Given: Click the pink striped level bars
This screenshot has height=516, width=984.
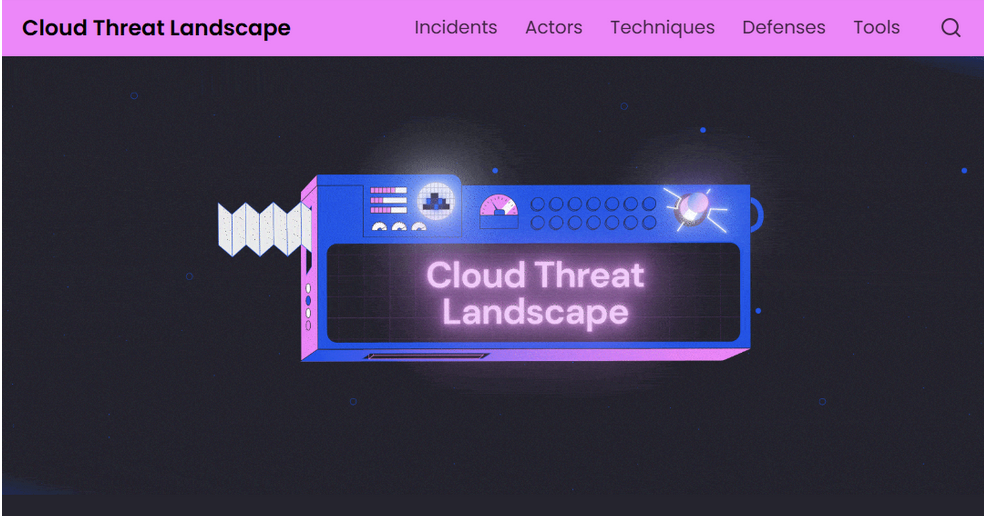Looking at the screenshot, I should [x=388, y=200].
